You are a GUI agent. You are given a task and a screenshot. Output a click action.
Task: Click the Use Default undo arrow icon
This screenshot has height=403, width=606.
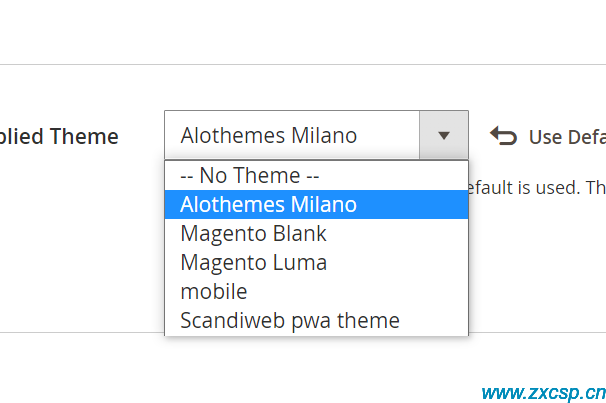point(503,136)
